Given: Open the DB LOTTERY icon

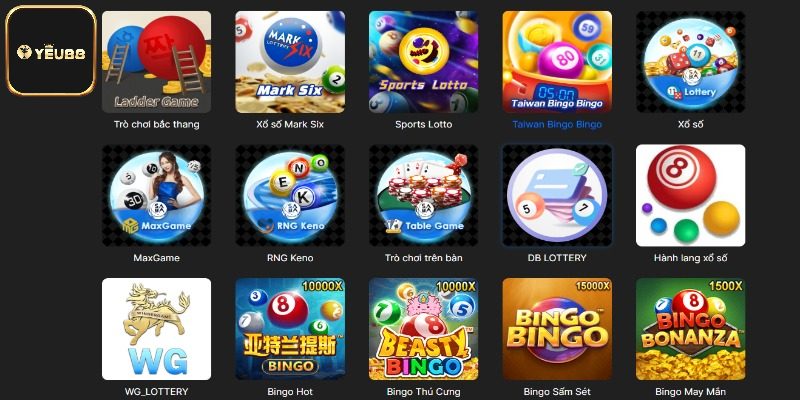Looking at the screenshot, I should coord(557,195).
